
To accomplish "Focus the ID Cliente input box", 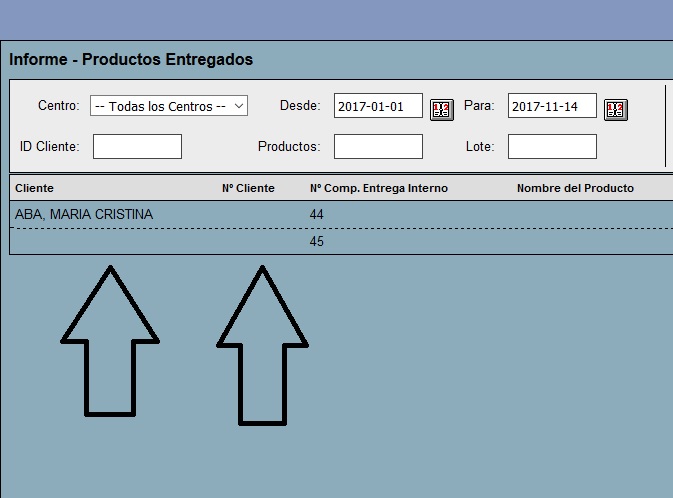I will (137, 146).
